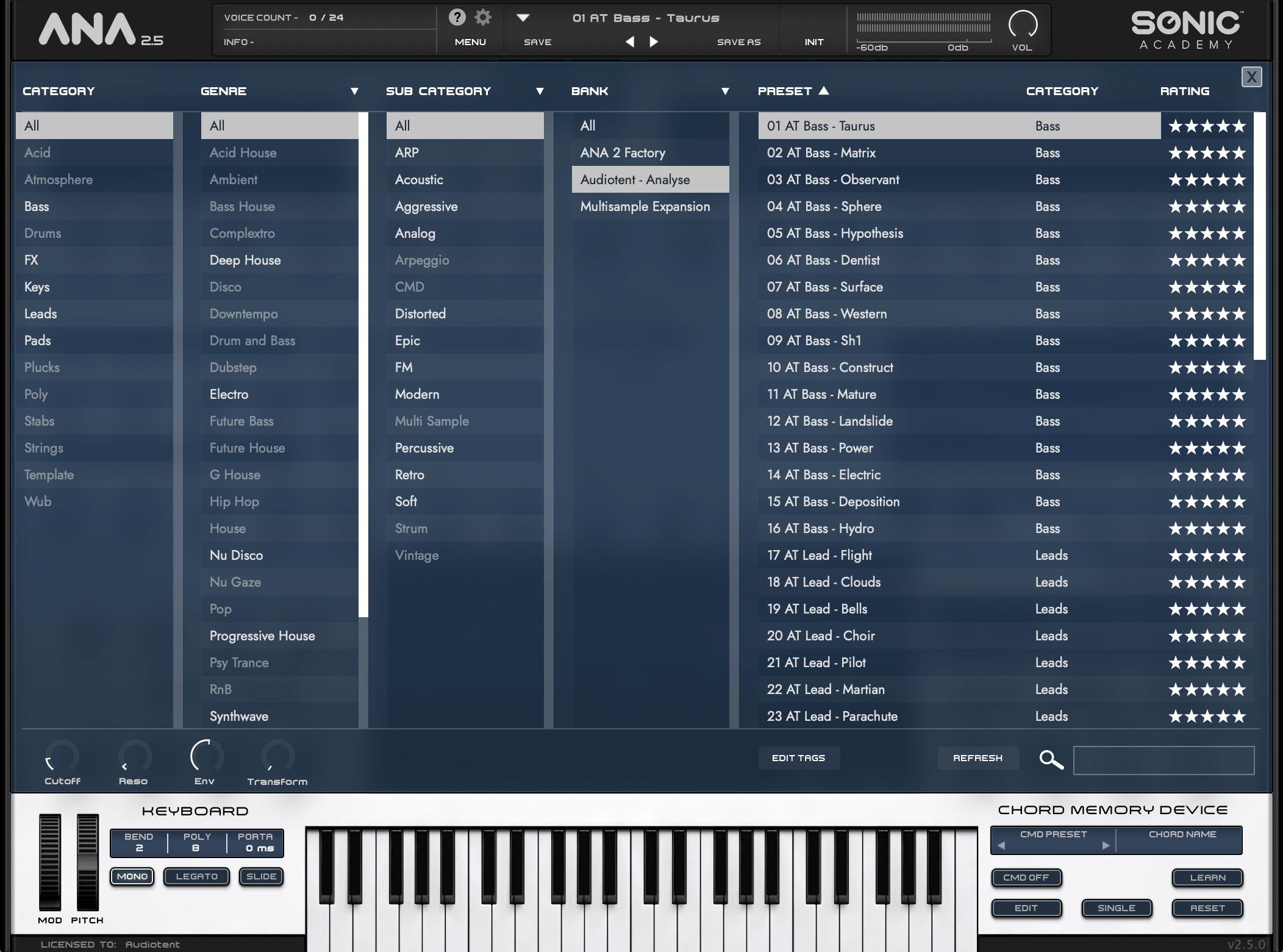1283x952 pixels.
Task: Click the preset search text field
Action: click(x=1163, y=760)
